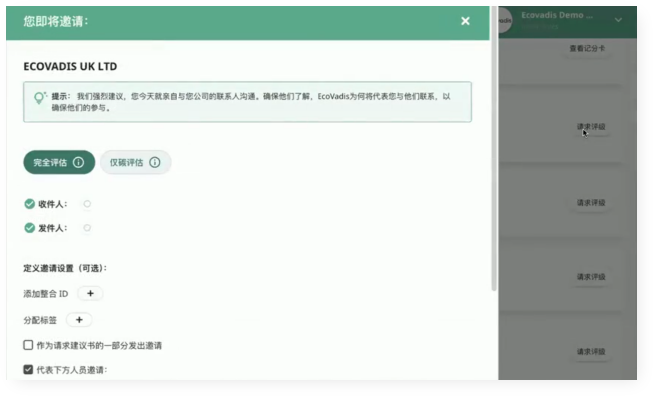Click plus icon beside 添加整合 ID
Viewport: 653px width, 396px height.
pos(90,294)
